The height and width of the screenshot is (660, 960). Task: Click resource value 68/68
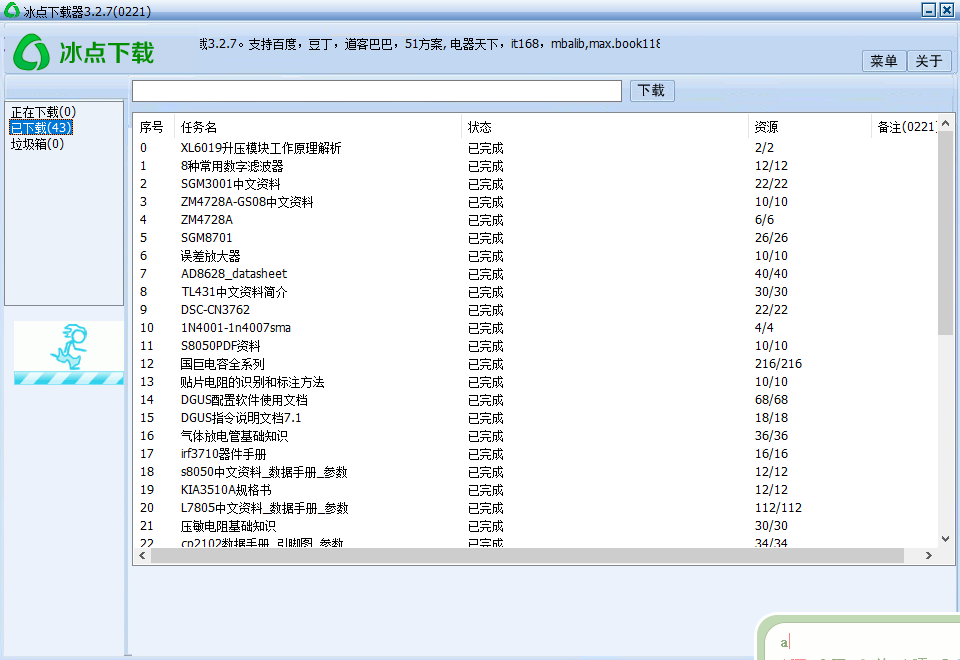pos(771,400)
